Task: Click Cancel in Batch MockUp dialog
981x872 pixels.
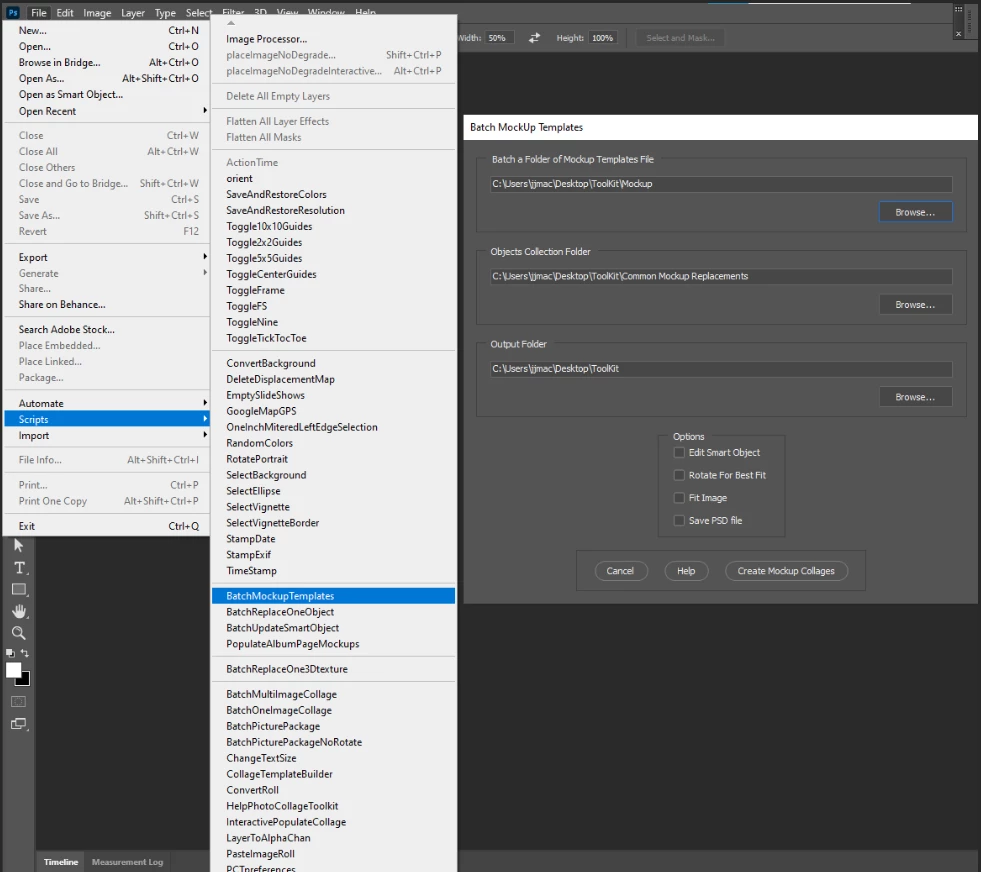Action: [620, 570]
